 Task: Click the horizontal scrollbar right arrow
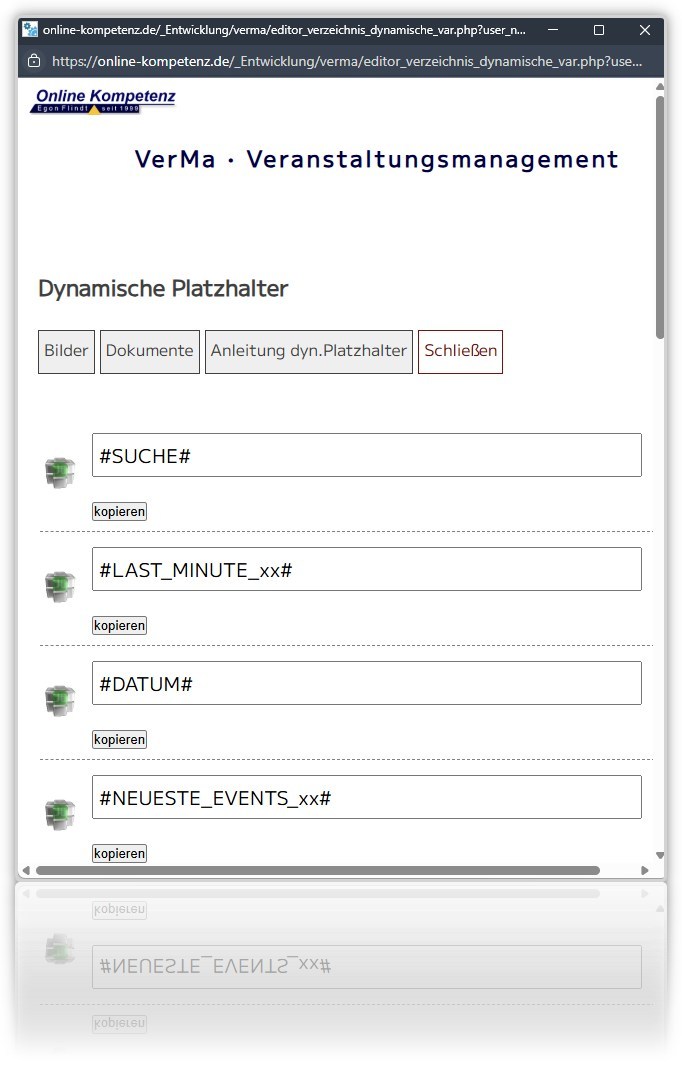click(x=644, y=870)
